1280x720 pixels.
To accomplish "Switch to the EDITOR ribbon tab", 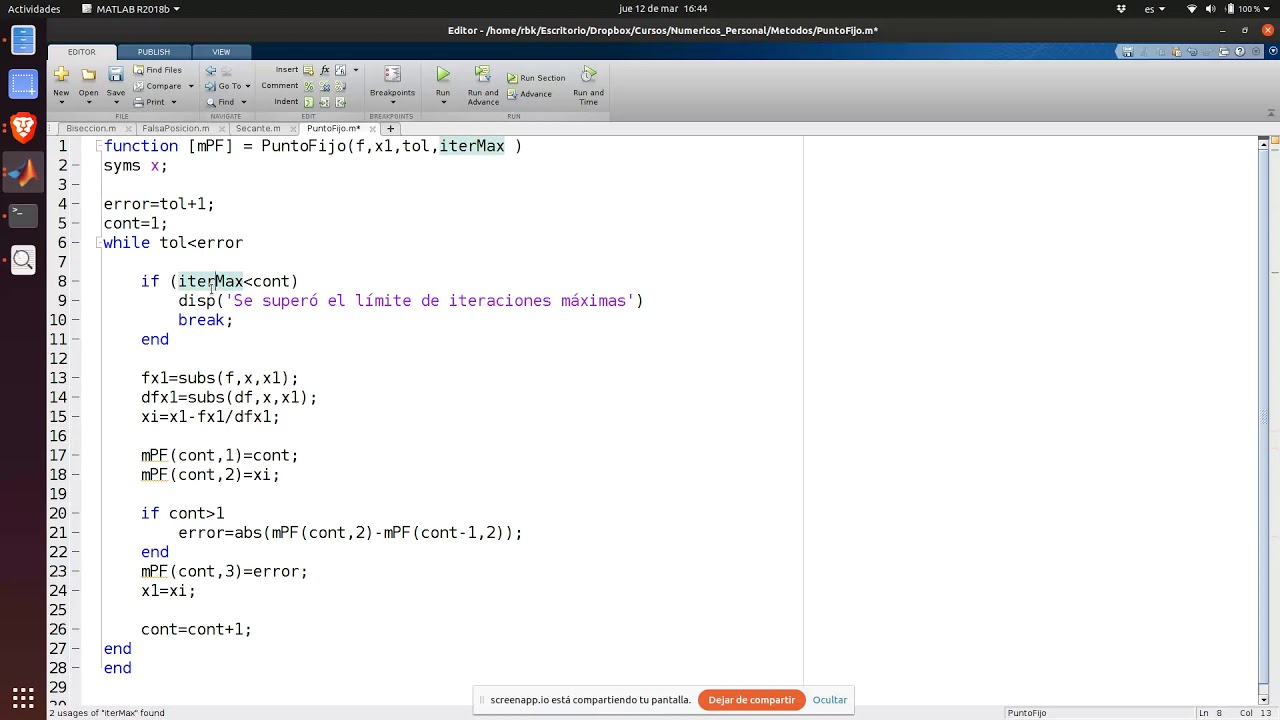I will (x=82, y=52).
